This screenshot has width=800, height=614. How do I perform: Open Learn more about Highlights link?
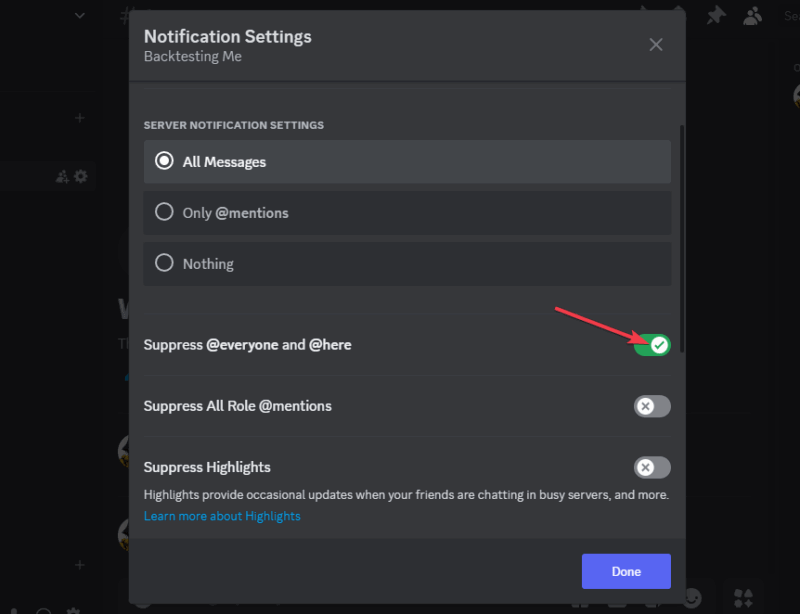(x=222, y=516)
